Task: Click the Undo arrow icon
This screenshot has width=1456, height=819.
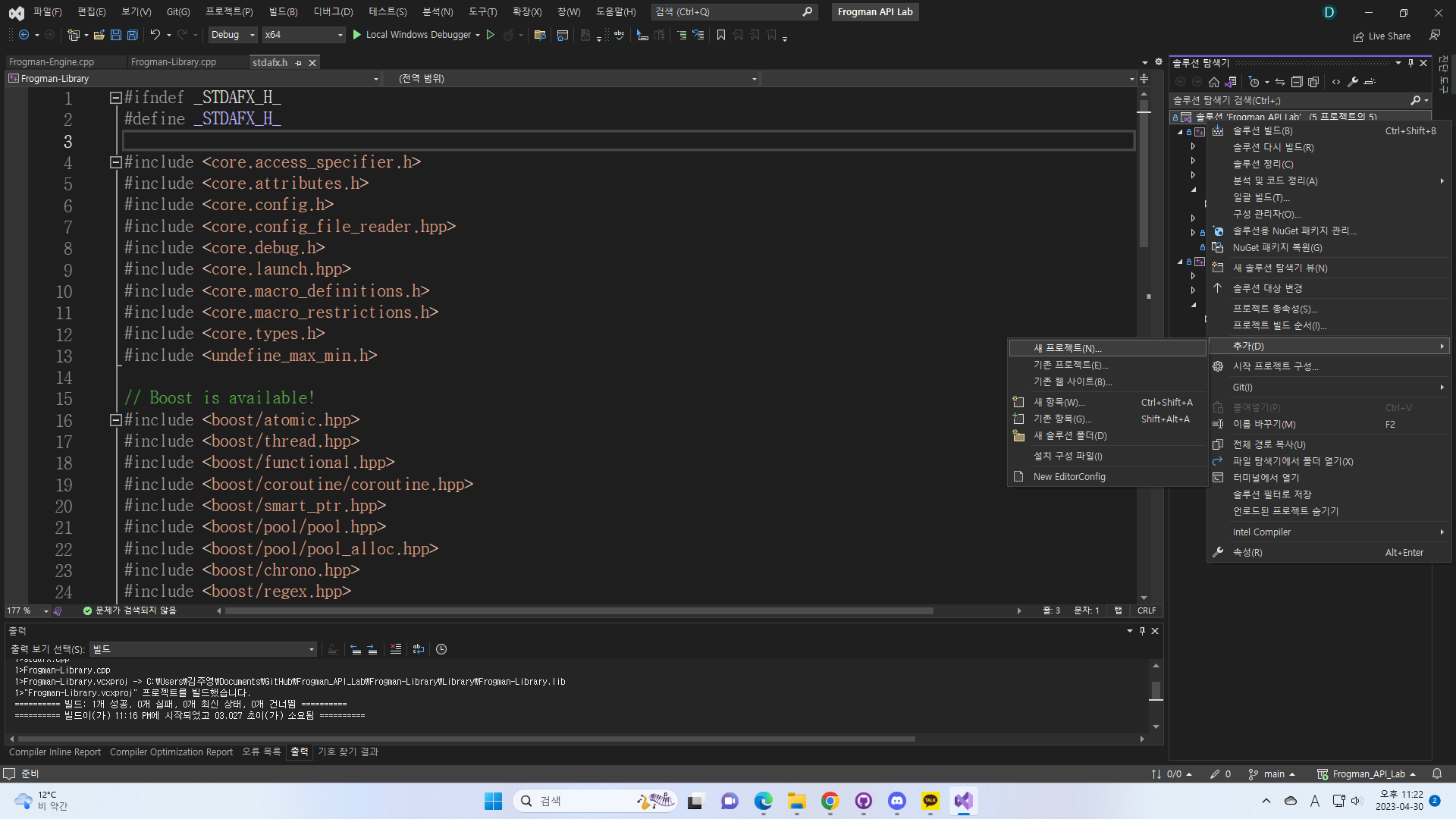Action: [155, 35]
